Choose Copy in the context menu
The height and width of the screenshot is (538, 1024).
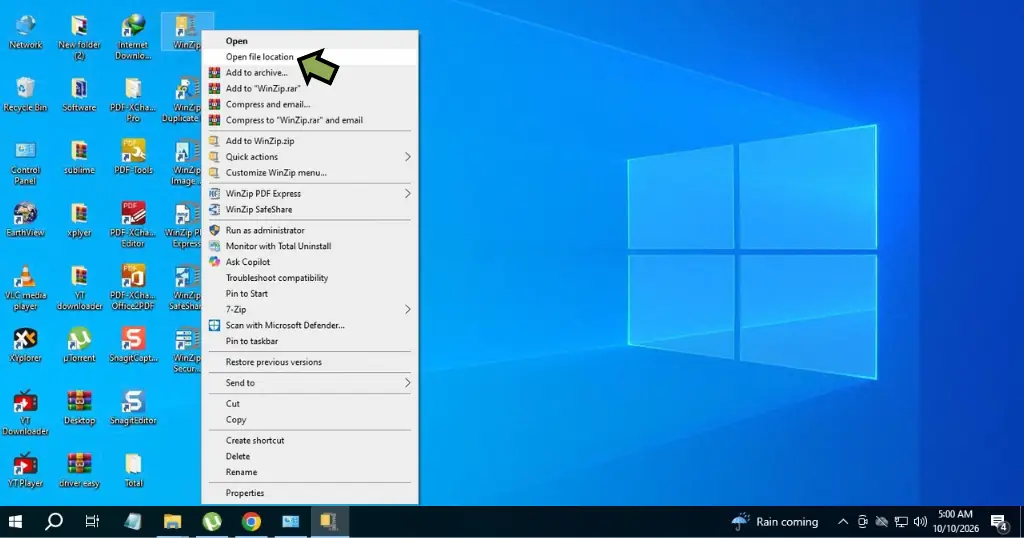pos(310,420)
